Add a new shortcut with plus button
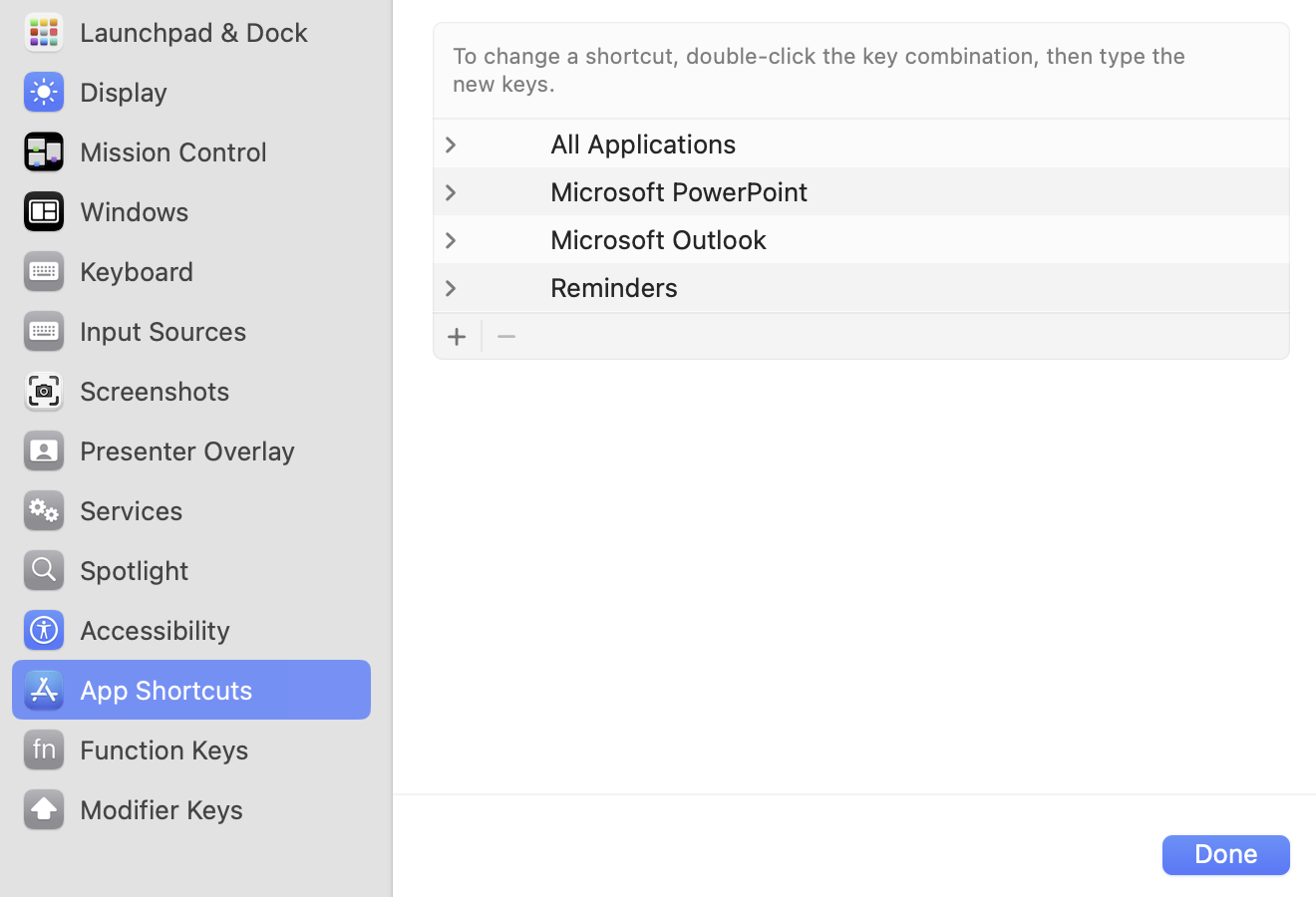The width and height of the screenshot is (1316, 897). [x=457, y=337]
